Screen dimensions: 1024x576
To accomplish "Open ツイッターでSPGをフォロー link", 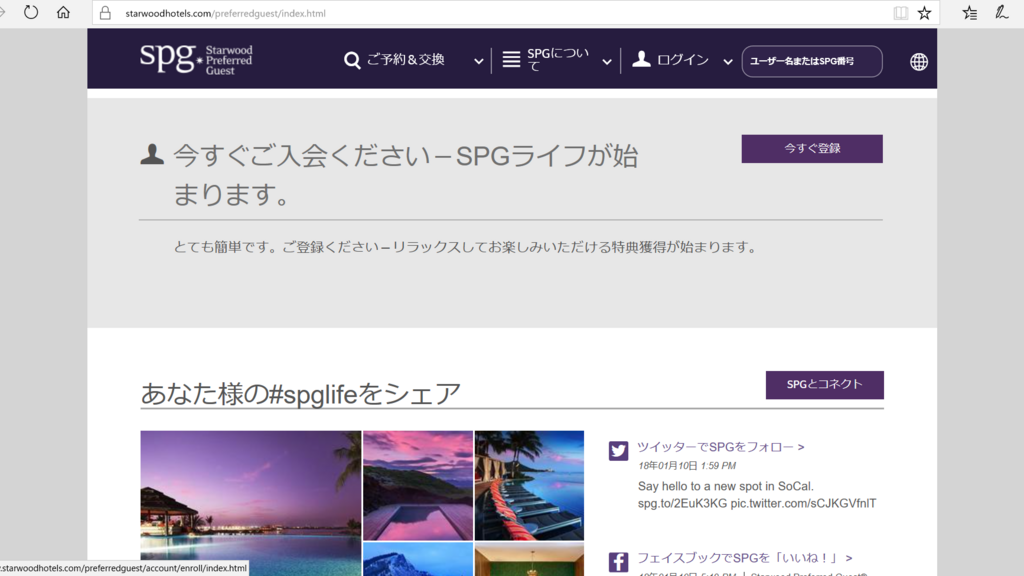I will pos(721,447).
